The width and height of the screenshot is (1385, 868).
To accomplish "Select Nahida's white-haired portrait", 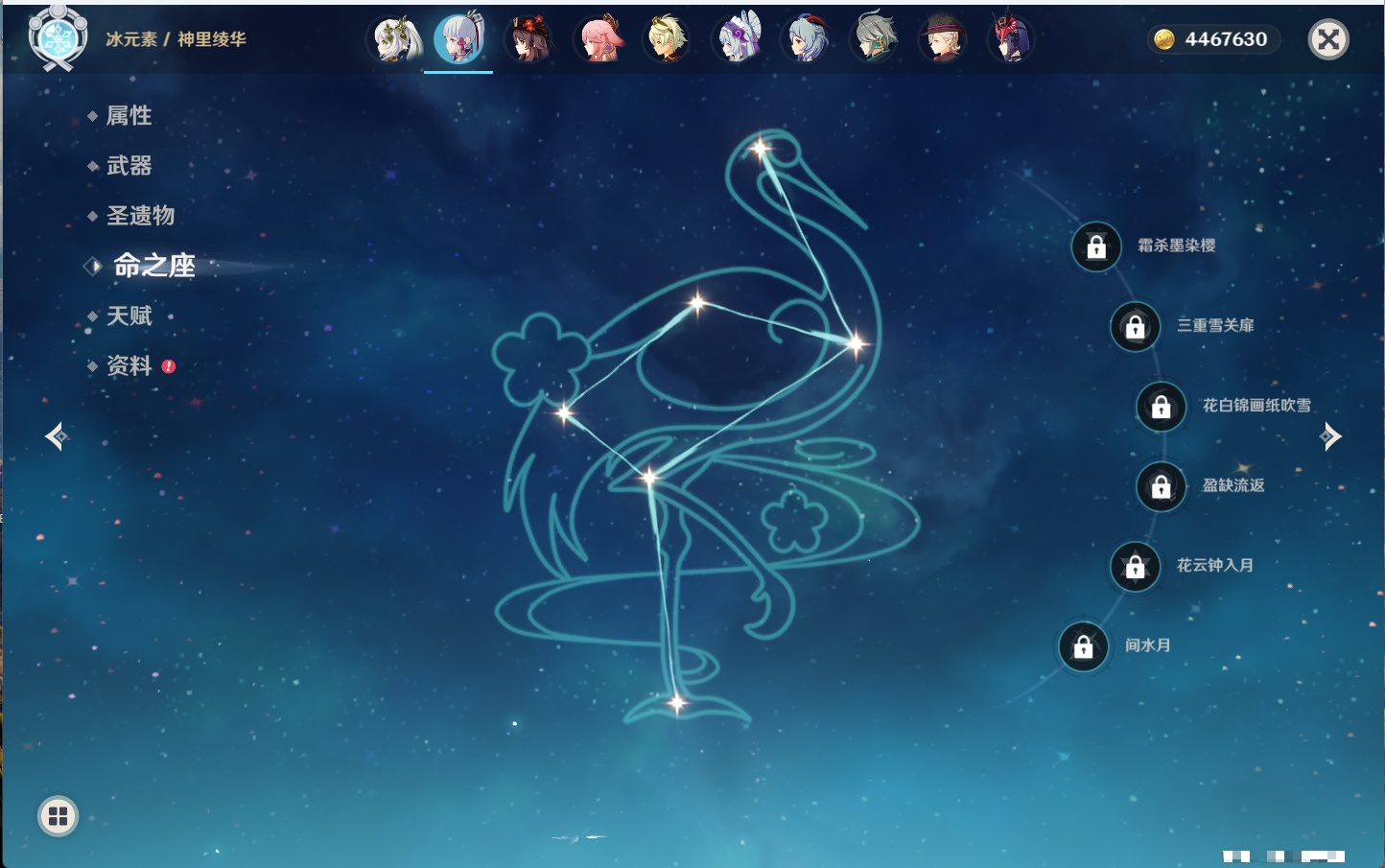I will point(395,40).
